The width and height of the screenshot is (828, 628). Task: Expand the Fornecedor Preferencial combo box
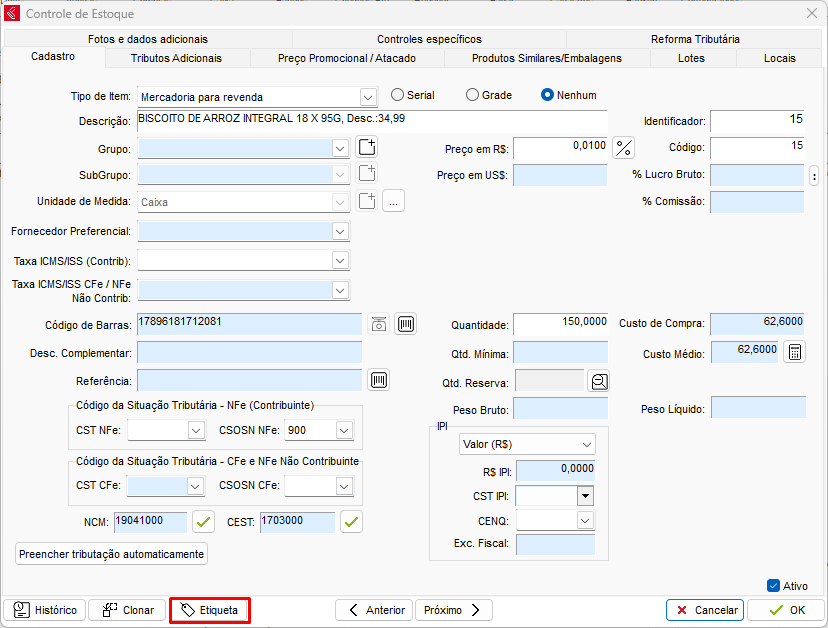tap(340, 231)
